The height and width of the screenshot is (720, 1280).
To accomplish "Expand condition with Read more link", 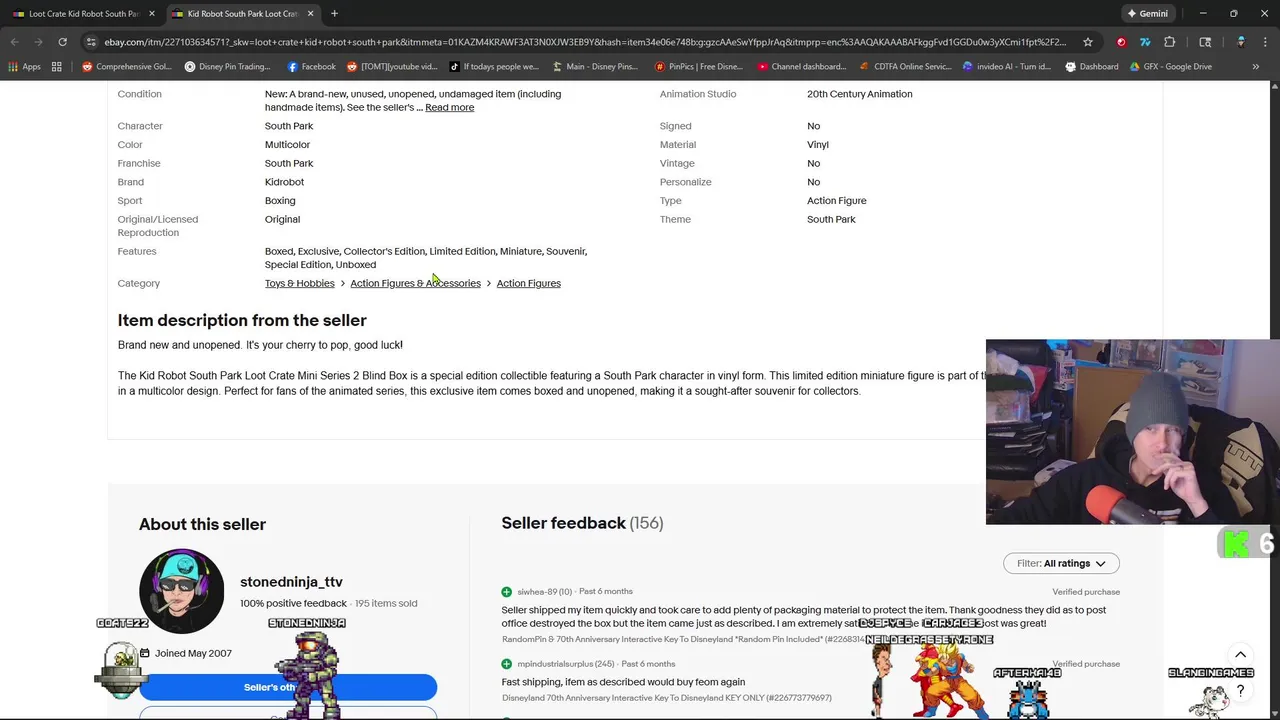I will tap(449, 107).
